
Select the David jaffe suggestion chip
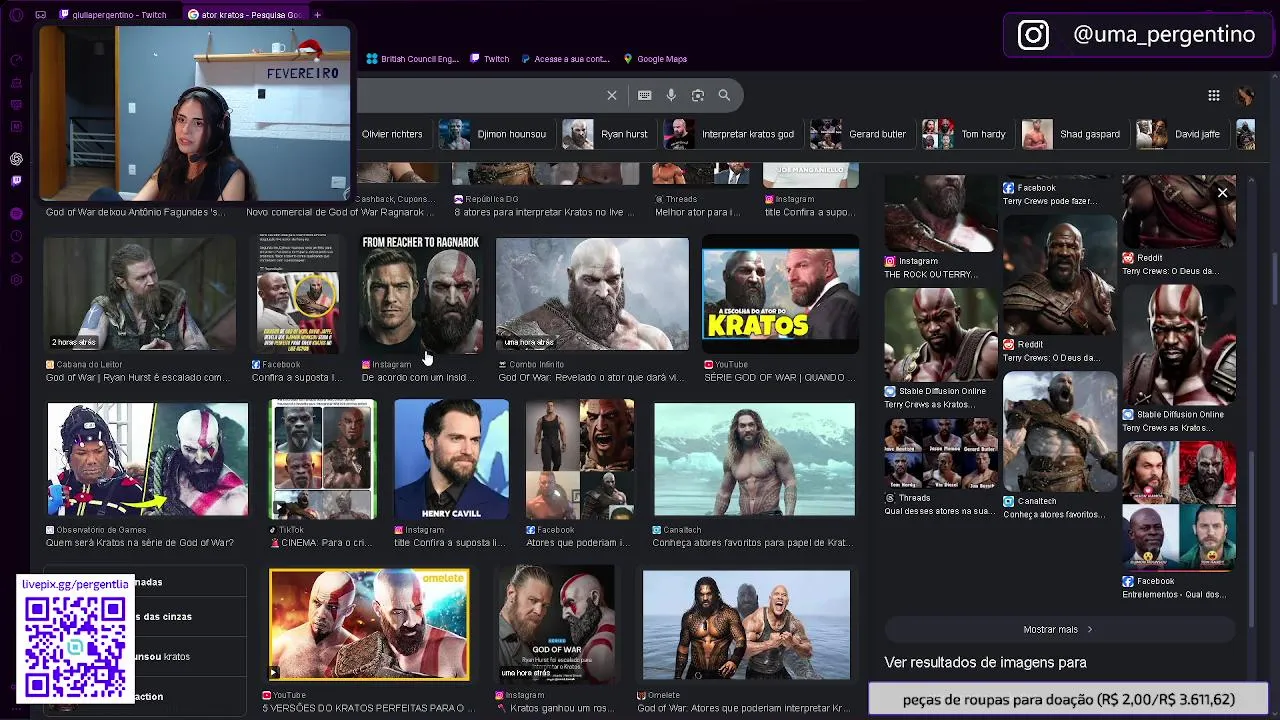coord(1180,134)
